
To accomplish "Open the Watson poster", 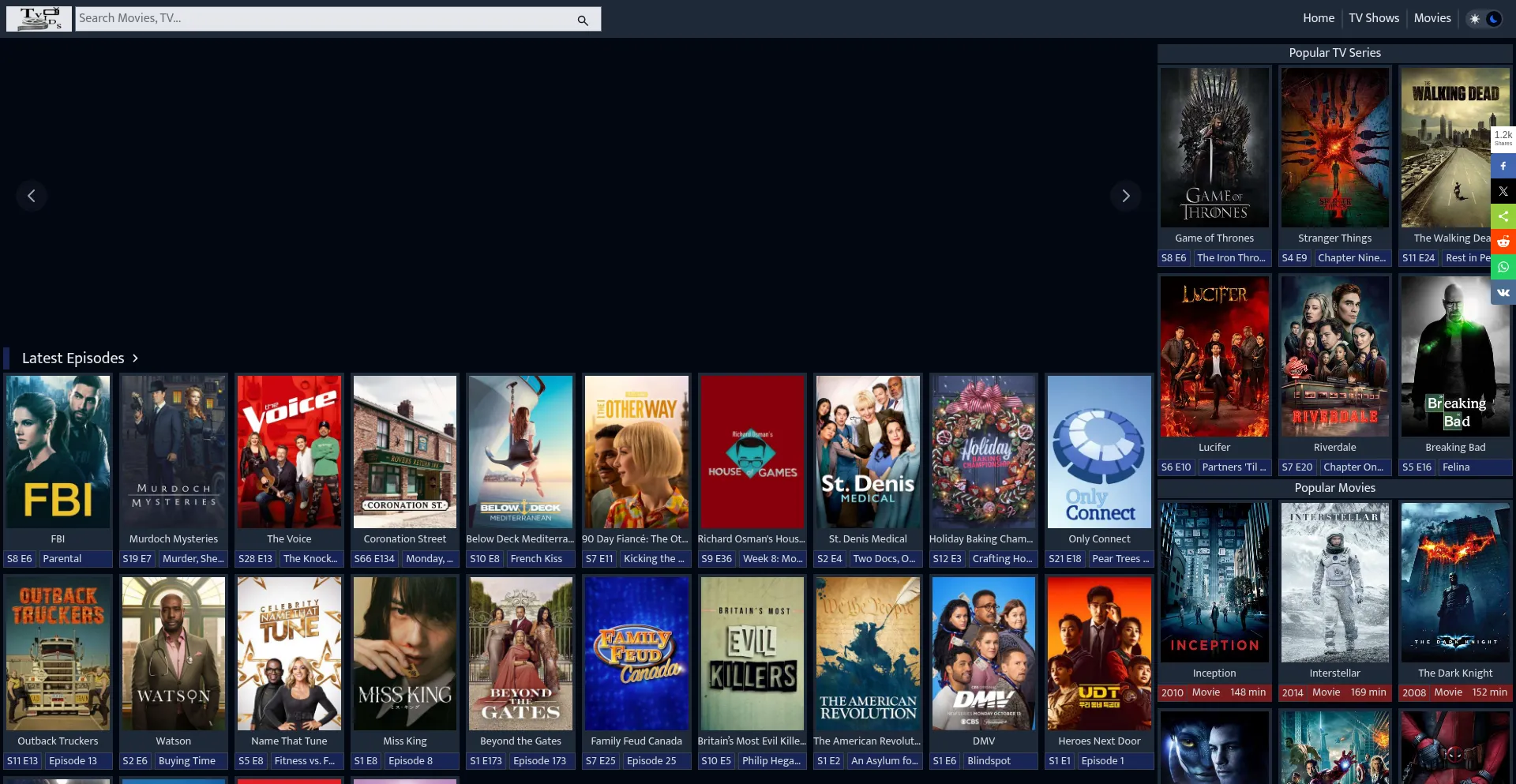I will tap(174, 654).
